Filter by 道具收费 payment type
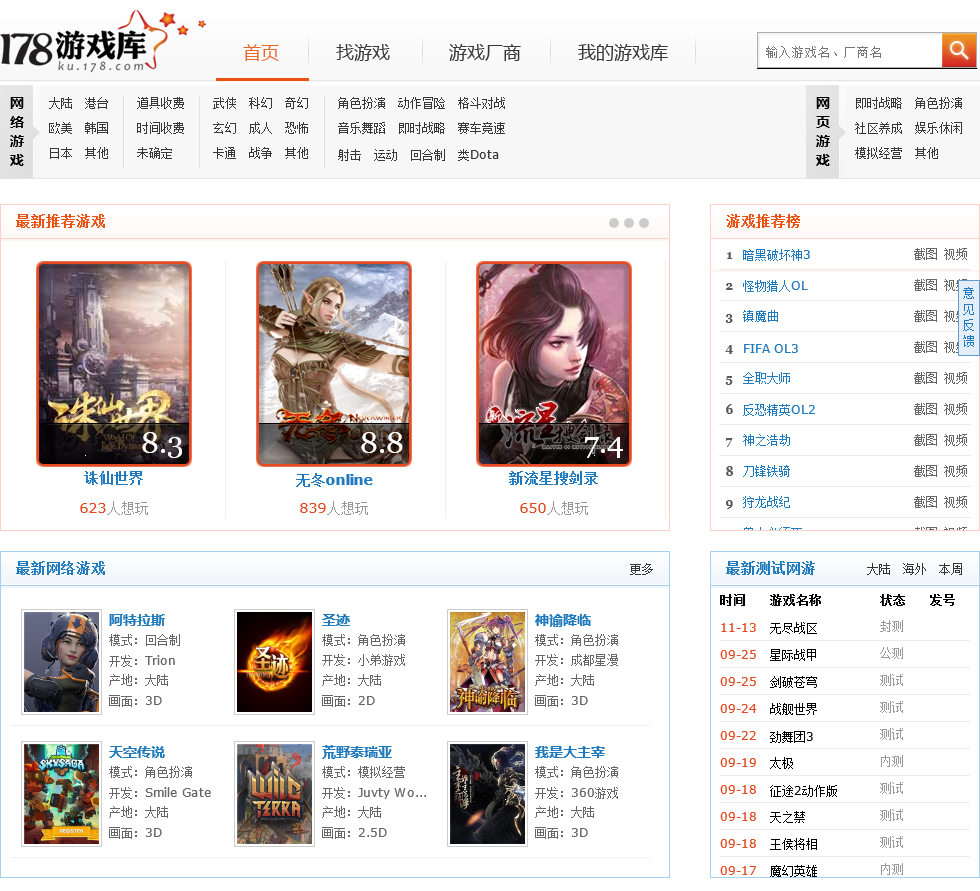 (161, 103)
